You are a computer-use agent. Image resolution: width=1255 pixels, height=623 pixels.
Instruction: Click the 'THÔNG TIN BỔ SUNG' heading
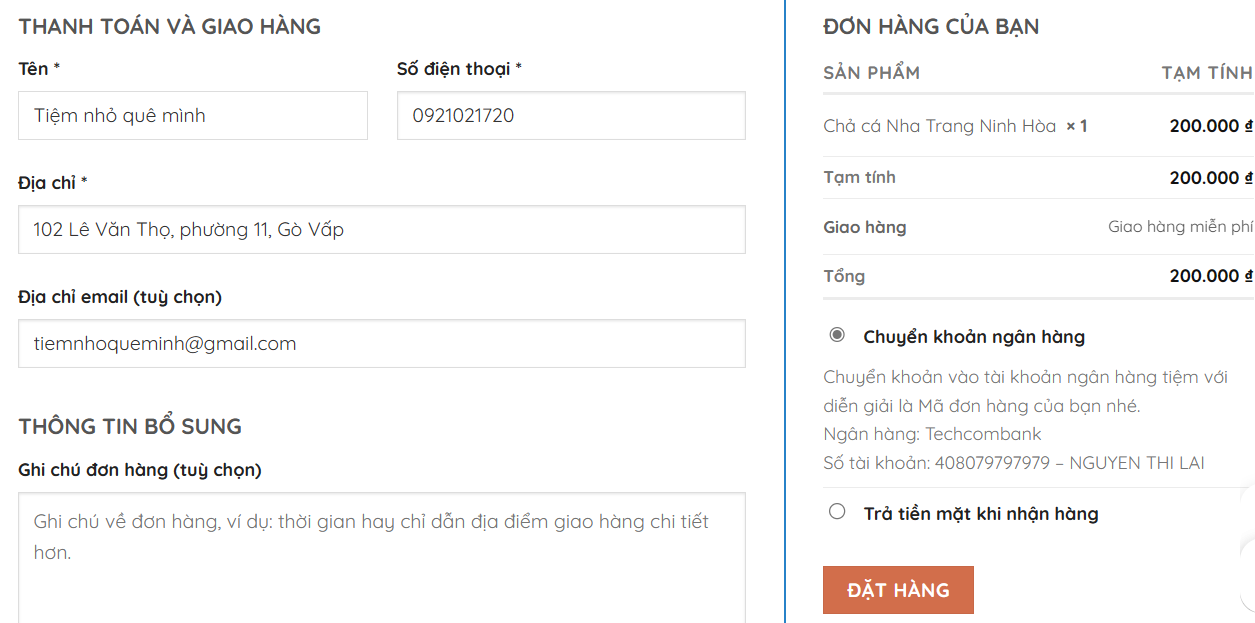point(130,427)
